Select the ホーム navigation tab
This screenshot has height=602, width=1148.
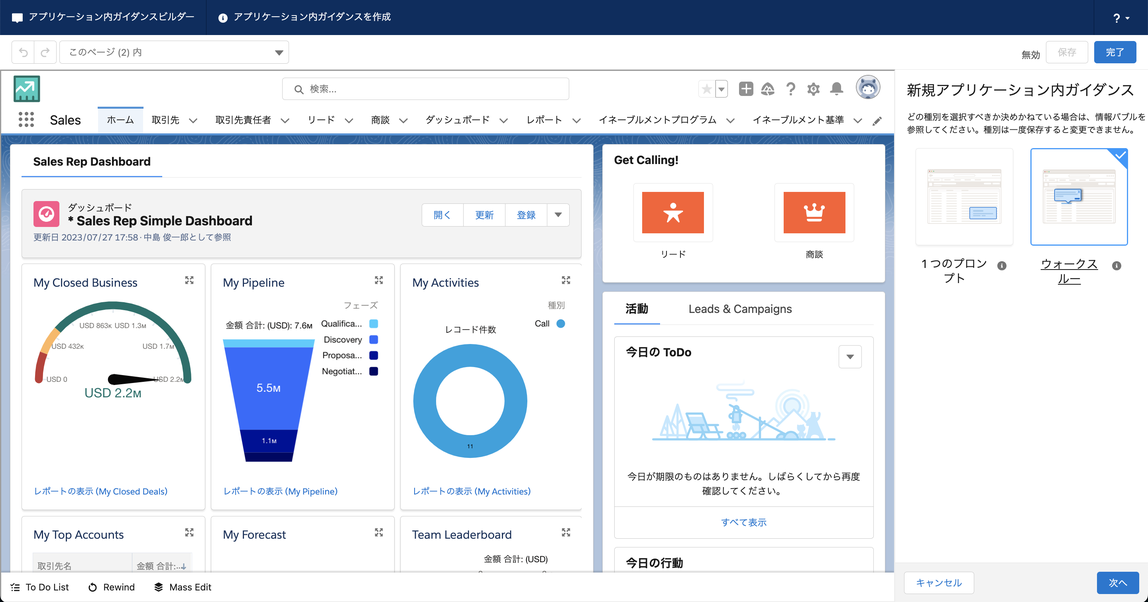pyautogui.click(x=120, y=120)
